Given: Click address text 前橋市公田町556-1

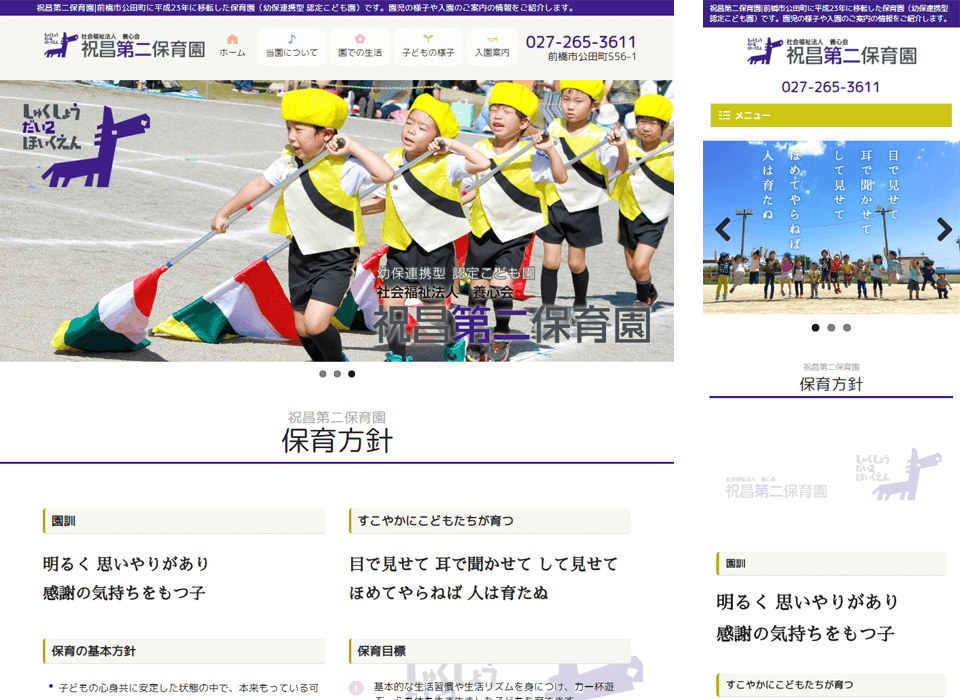Looking at the screenshot, I should 591,56.
